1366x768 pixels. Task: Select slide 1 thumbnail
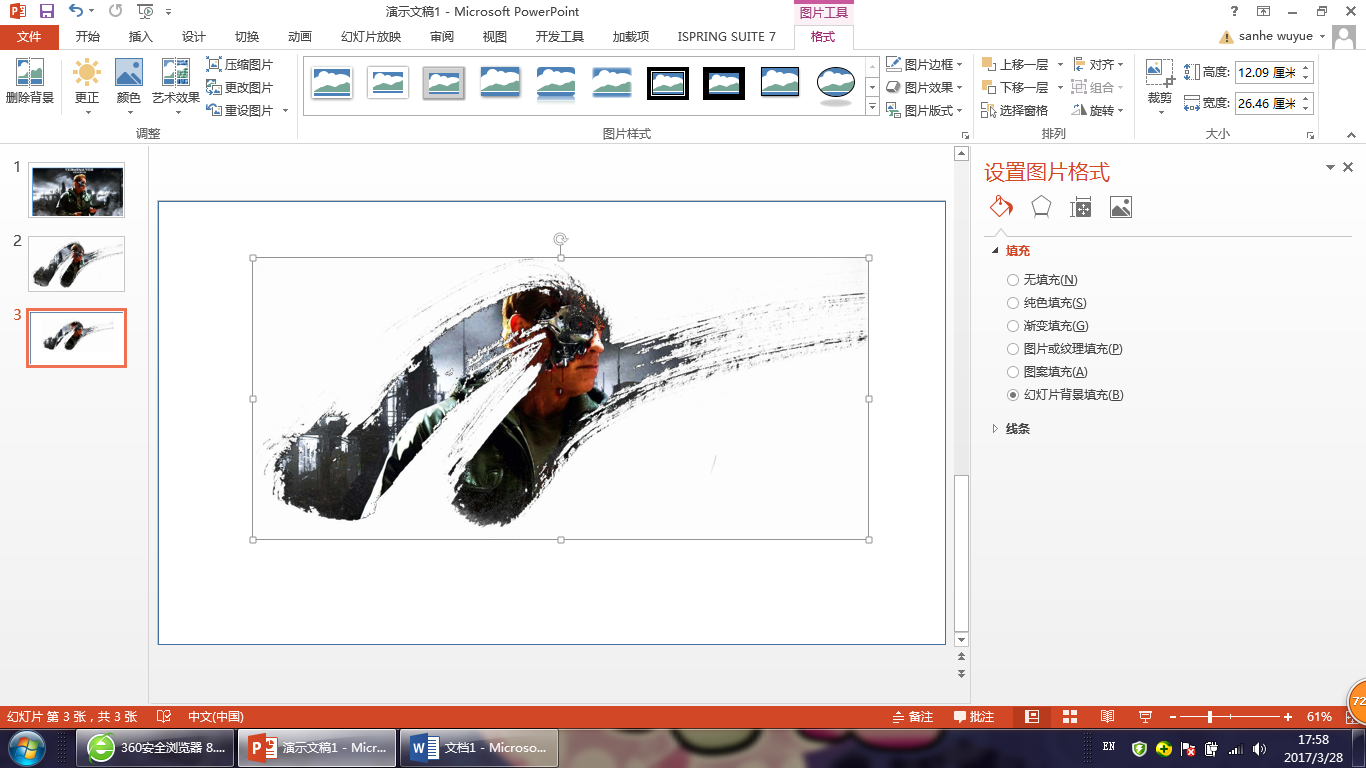pyautogui.click(x=77, y=190)
